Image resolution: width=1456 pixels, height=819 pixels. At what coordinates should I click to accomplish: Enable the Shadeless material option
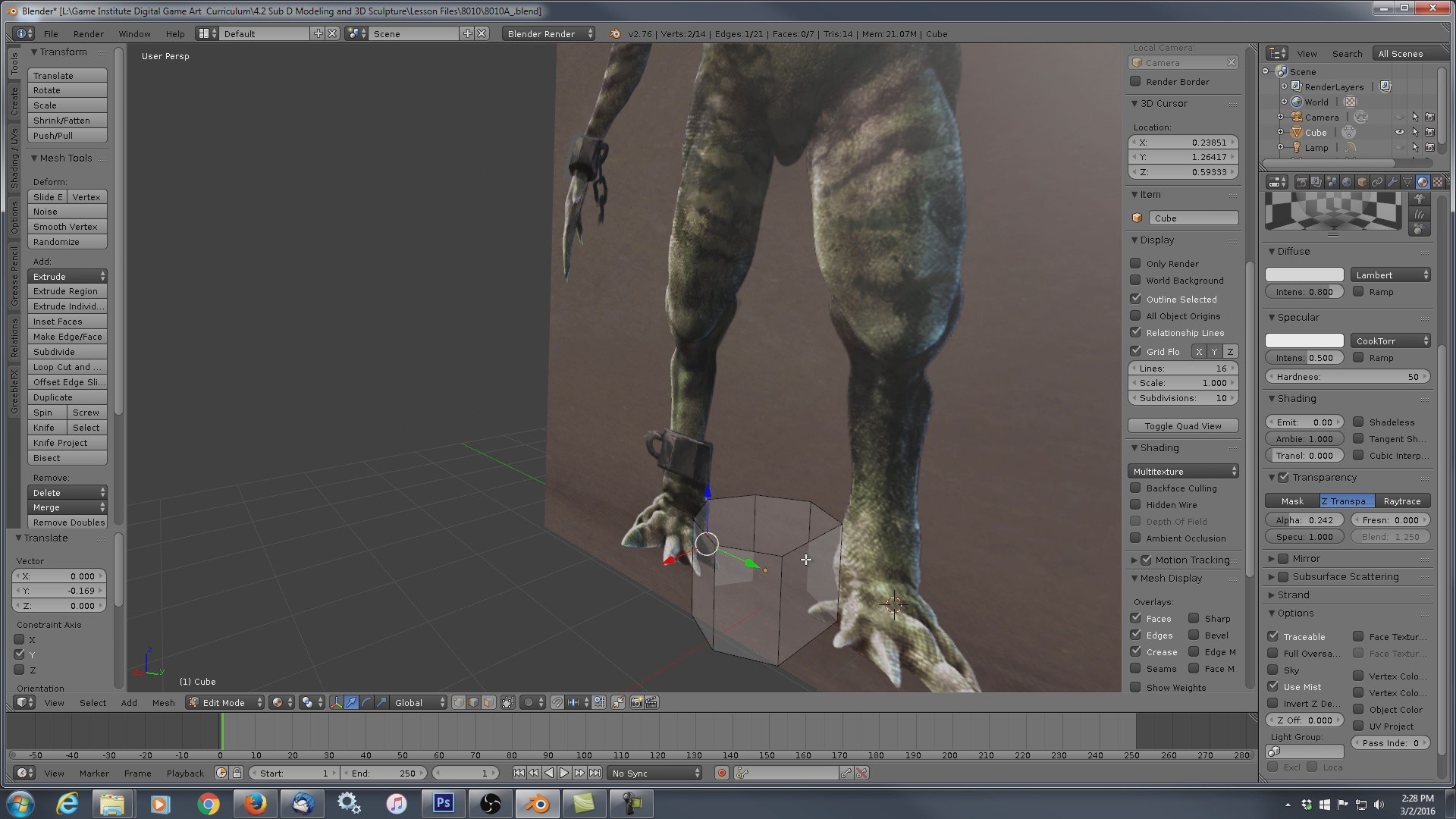[1358, 422]
